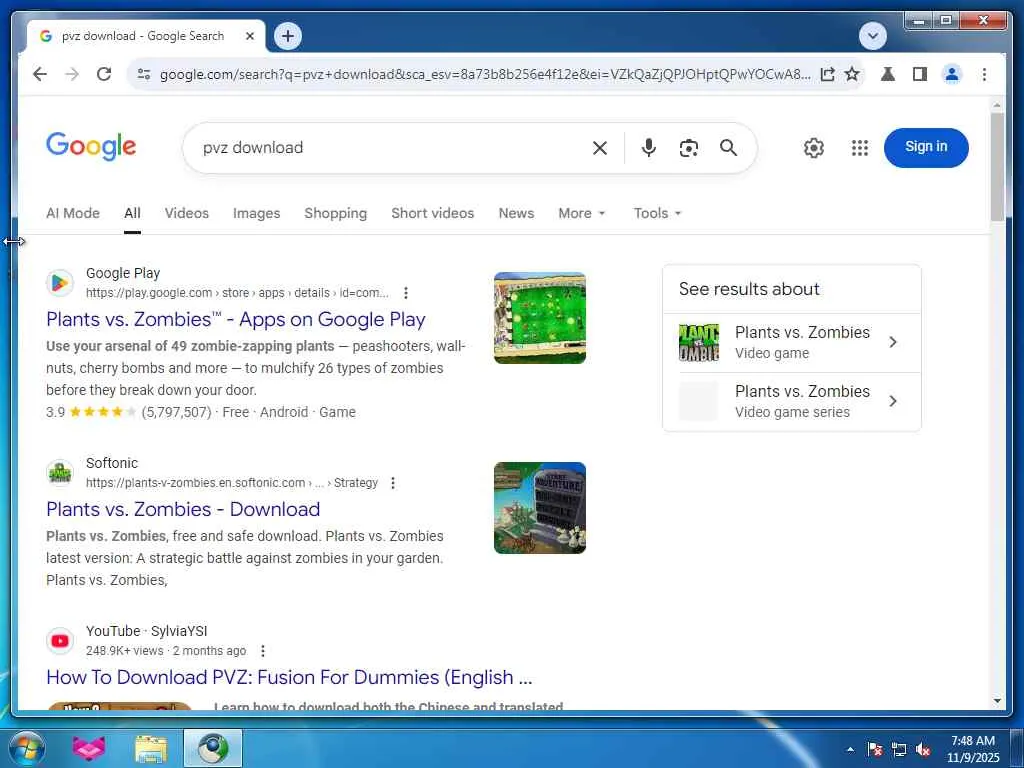Click the page scrollbar thumb
This screenshot has height=768, width=1024.
point(997,167)
